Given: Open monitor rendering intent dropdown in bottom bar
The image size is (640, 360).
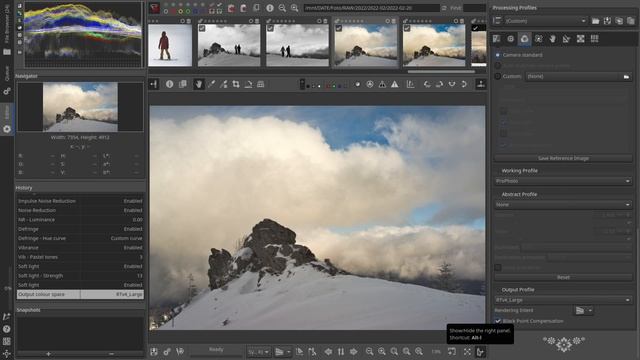Looking at the screenshot, I should (282, 351).
